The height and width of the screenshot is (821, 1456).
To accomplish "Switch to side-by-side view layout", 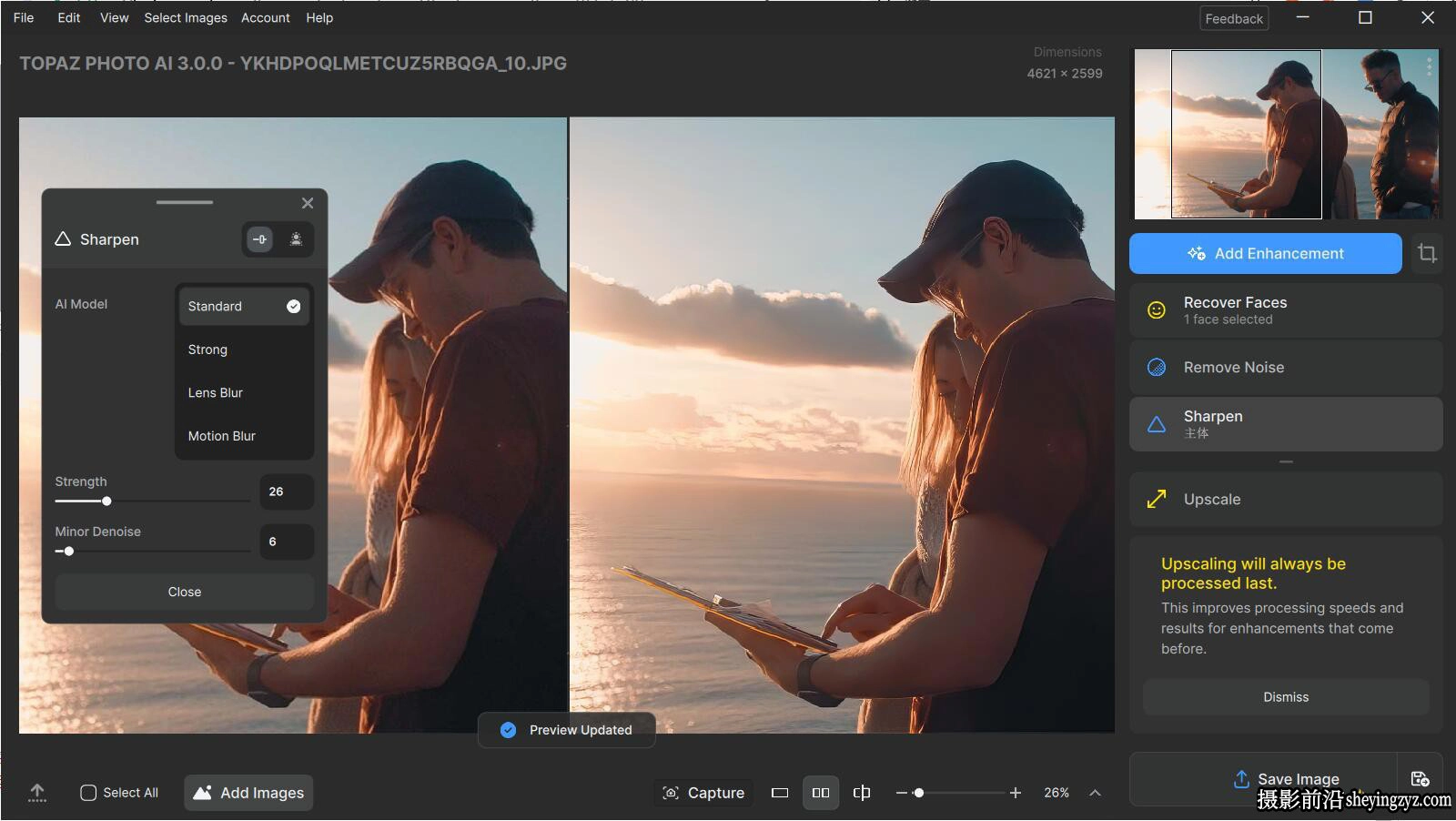I will point(821,793).
